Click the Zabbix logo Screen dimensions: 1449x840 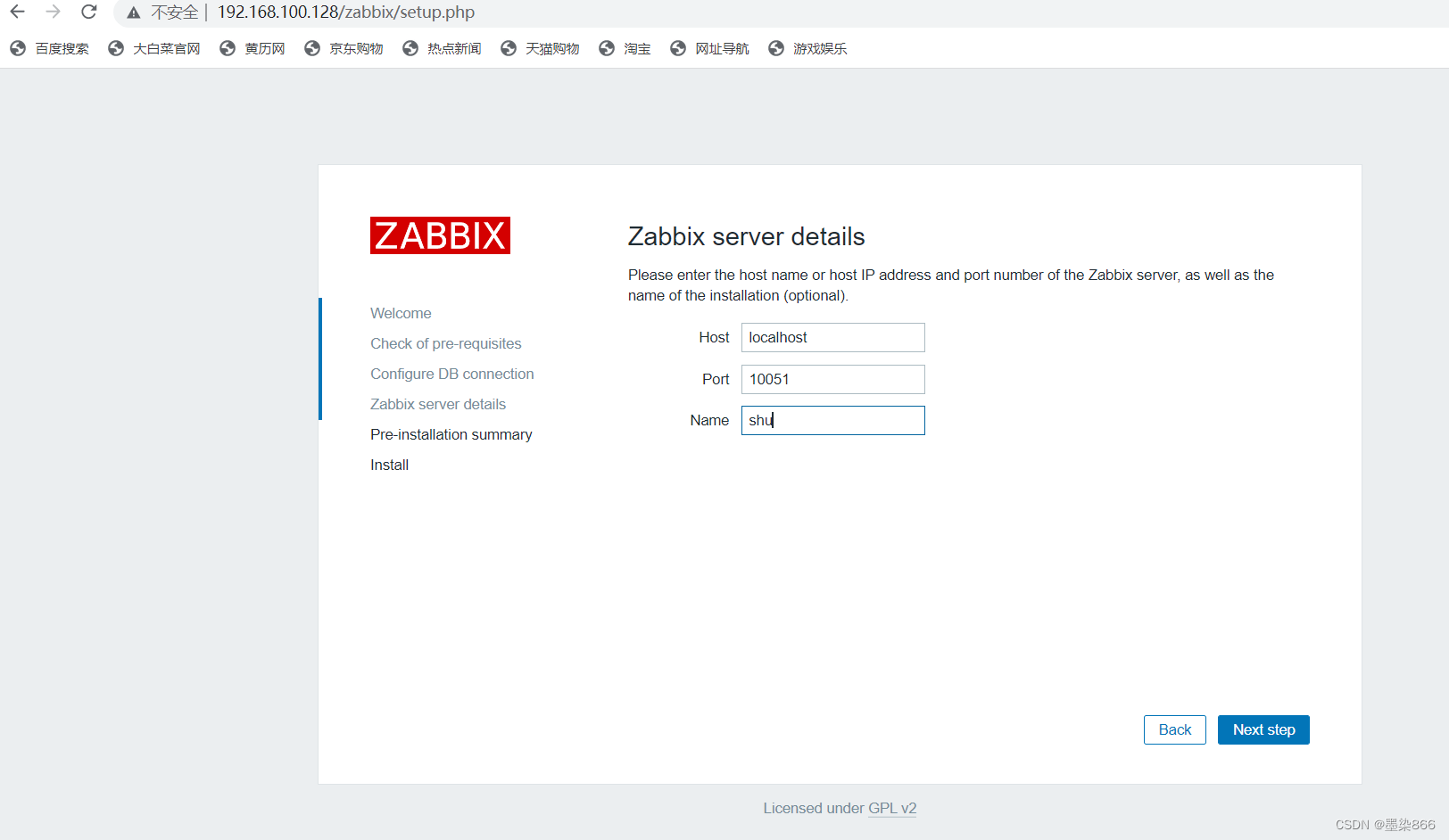coord(439,235)
